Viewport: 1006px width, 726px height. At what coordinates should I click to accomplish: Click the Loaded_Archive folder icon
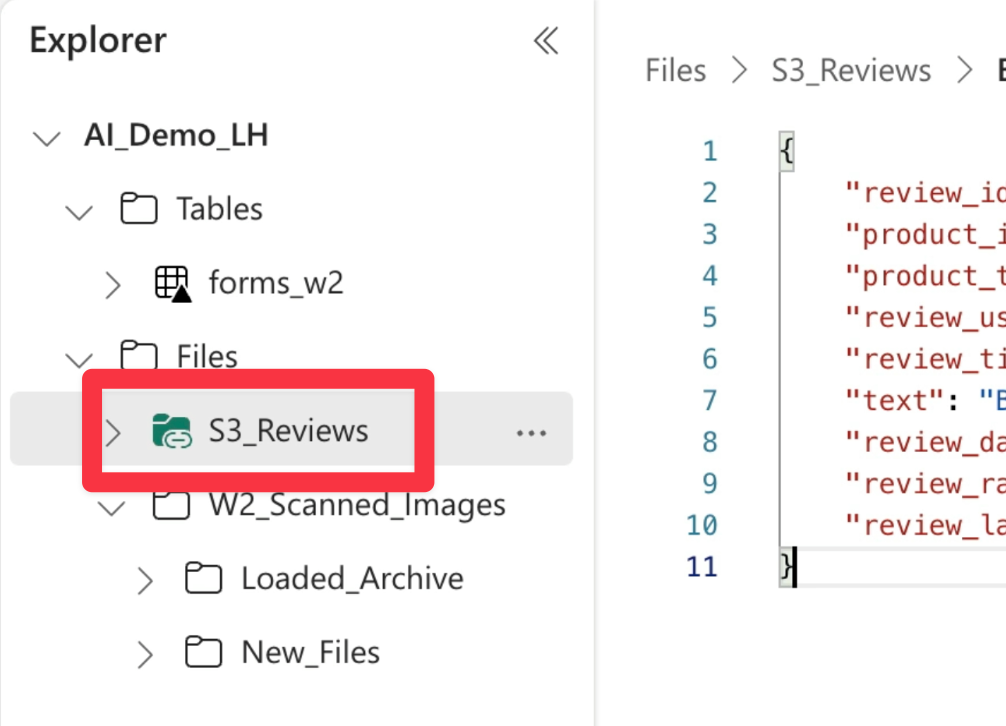(x=204, y=579)
